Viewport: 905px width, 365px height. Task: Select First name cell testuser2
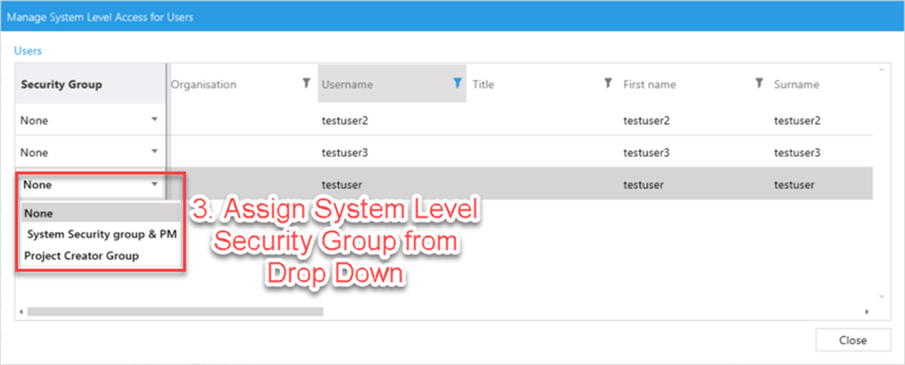[x=647, y=121]
